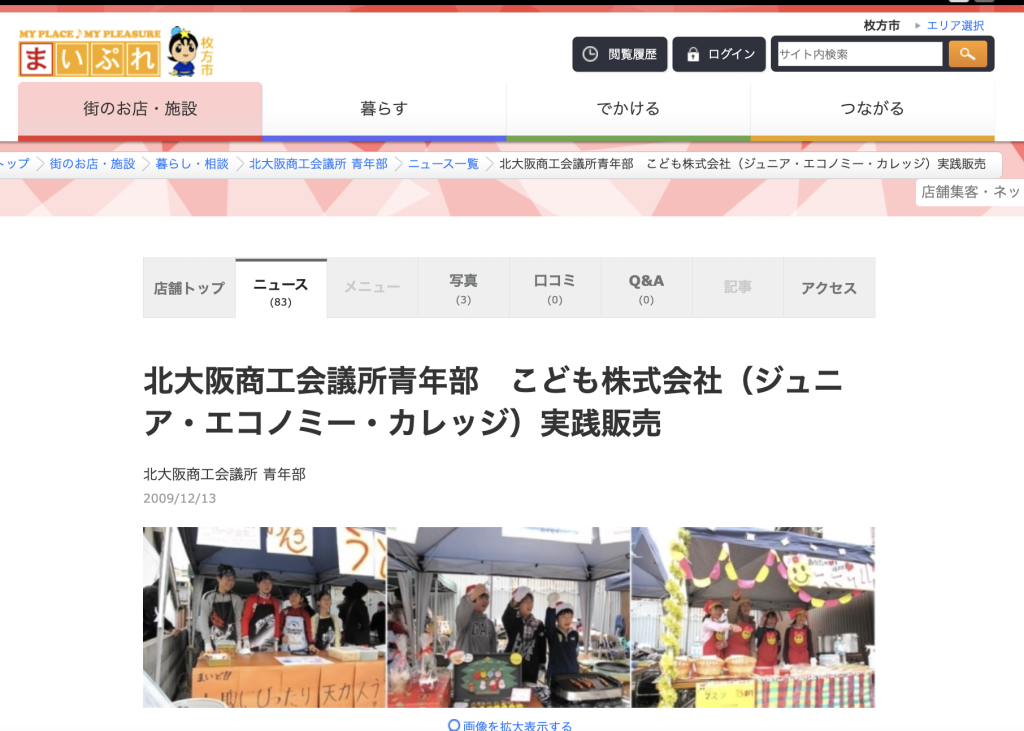
Task: Click the event photo collage thumbnail
Action: 508,616
